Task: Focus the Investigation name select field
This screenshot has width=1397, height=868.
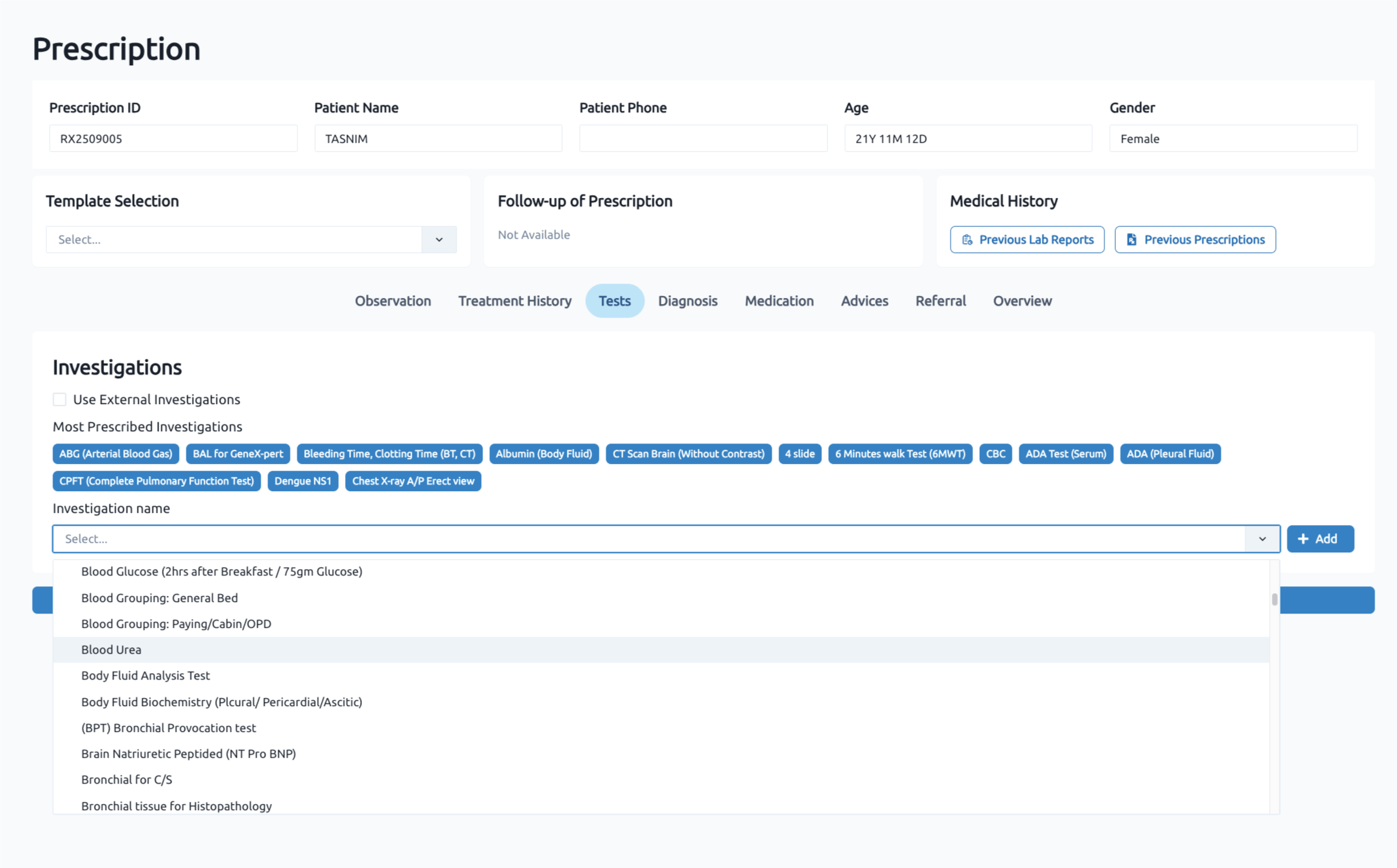Action: (646, 539)
